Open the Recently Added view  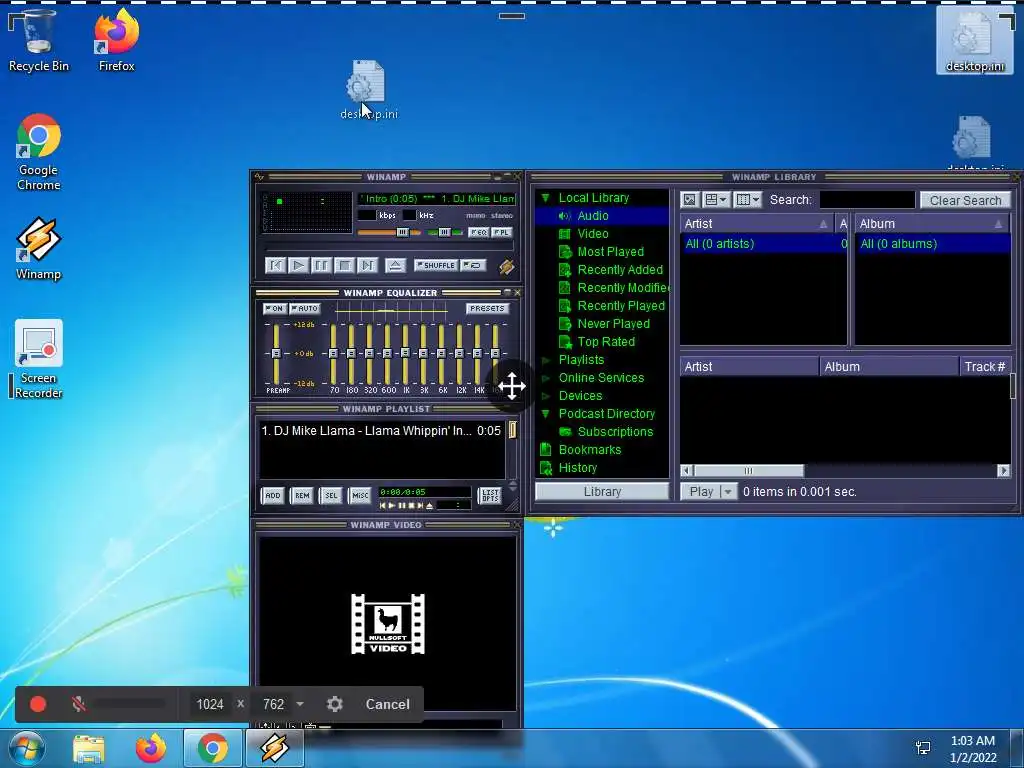pos(620,270)
